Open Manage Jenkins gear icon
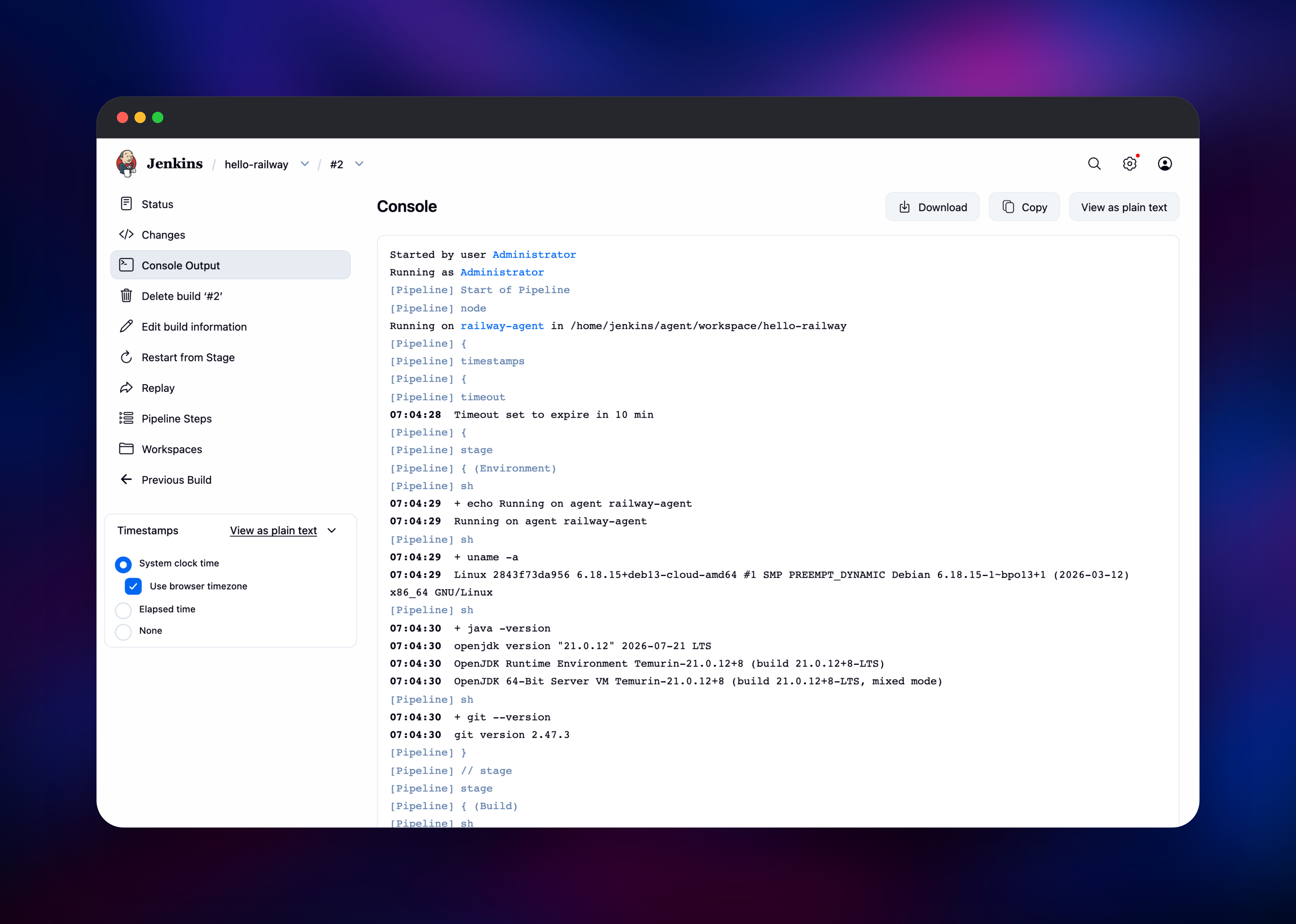Screen dimensions: 1296x924 click(1130, 164)
